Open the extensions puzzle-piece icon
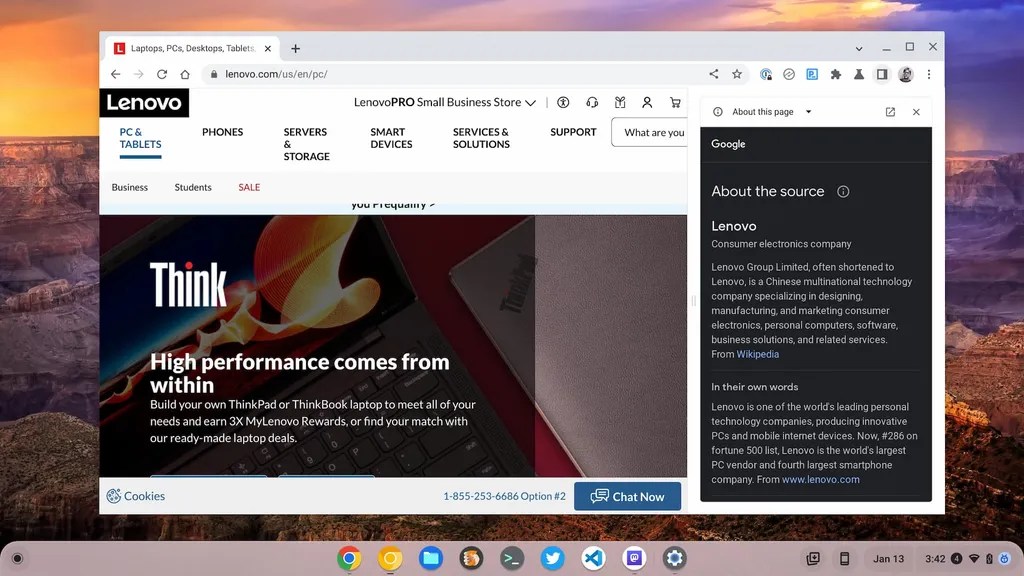Screen dimensions: 1024x576 click(x=836, y=74)
